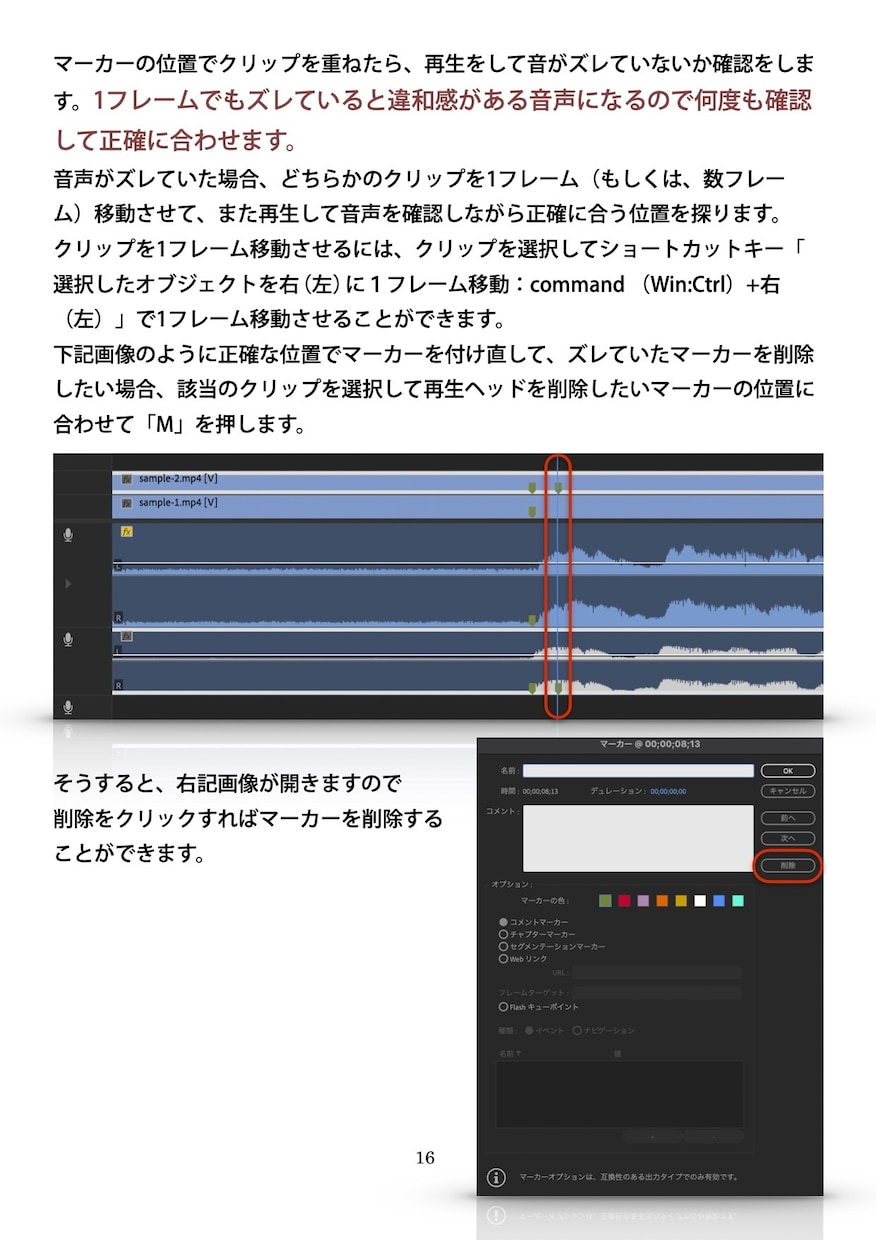876x1240 pixels.
Task: Choose the blue marker color swatch
Action: pyautogui.click(x=719, y=901)
